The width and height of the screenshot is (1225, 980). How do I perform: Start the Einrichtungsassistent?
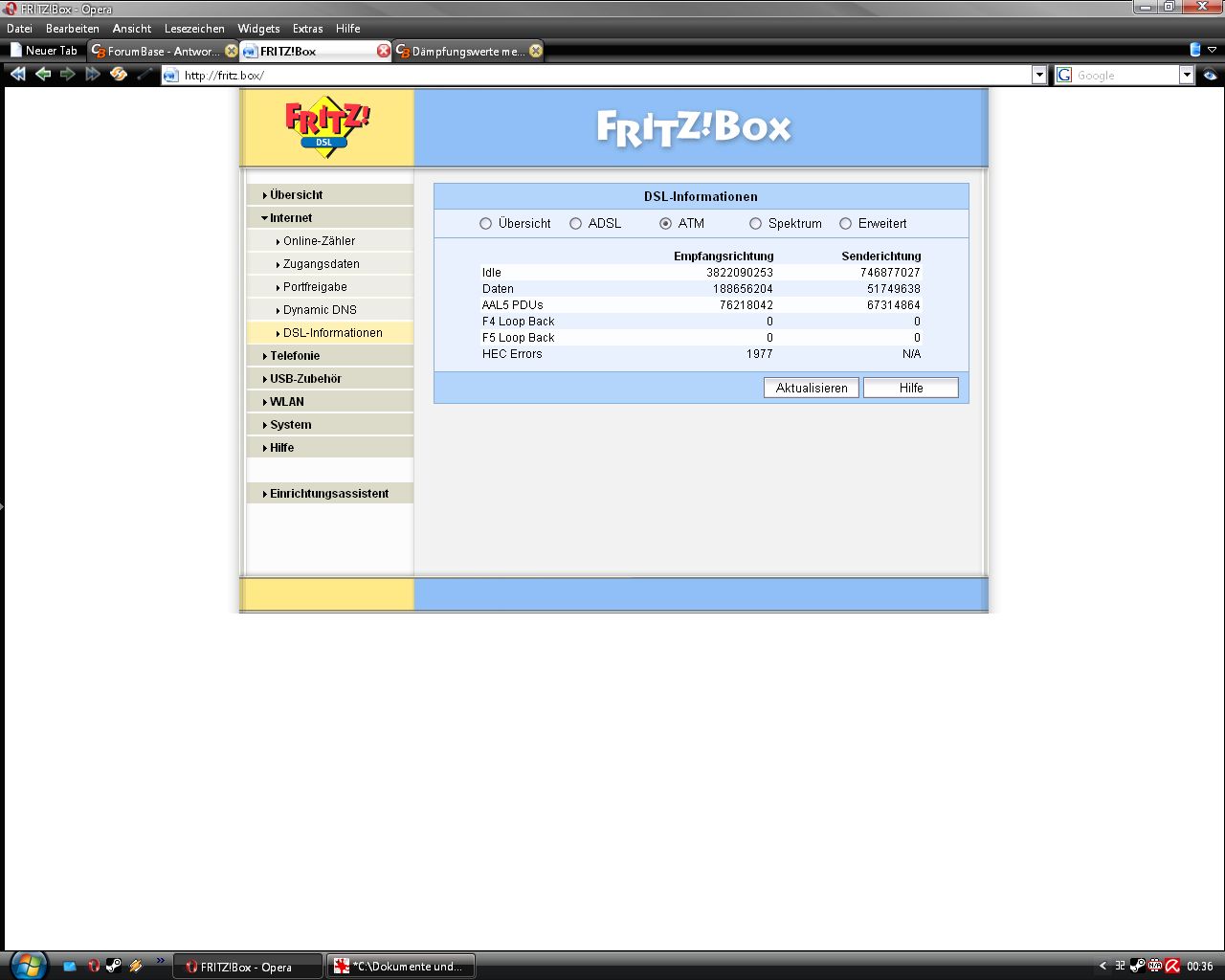pos(330,493)
